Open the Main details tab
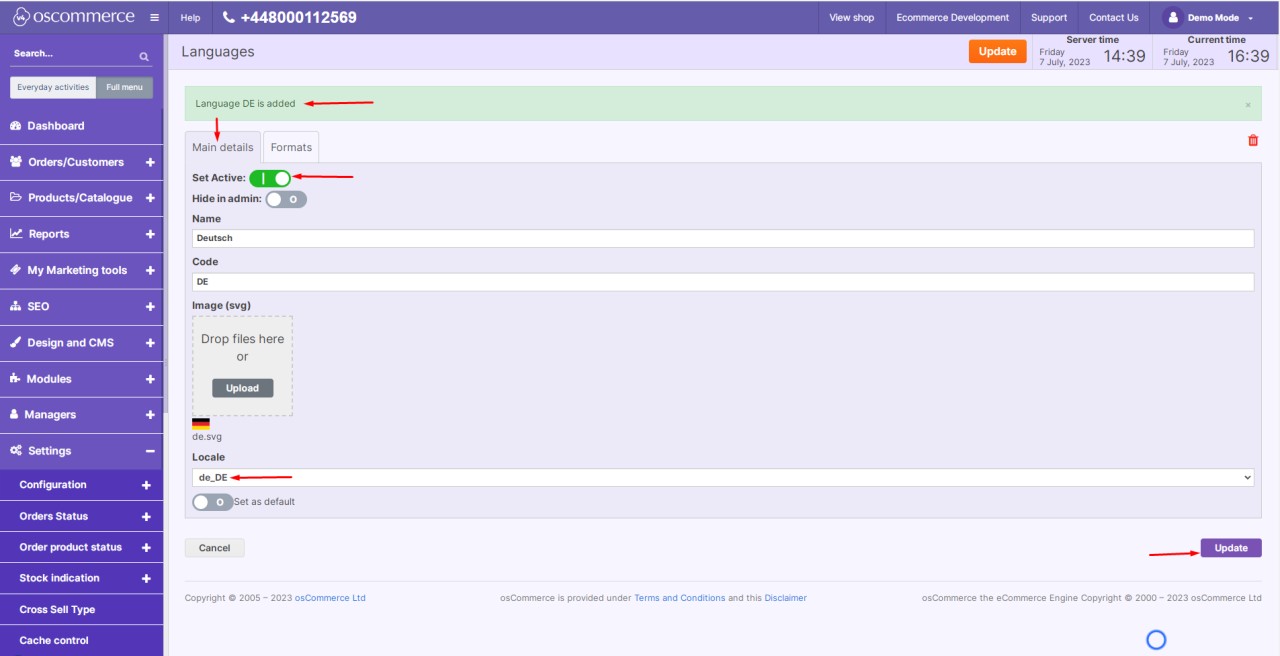The height and width of the screenshot is (656, 1280). coord(223,147)
